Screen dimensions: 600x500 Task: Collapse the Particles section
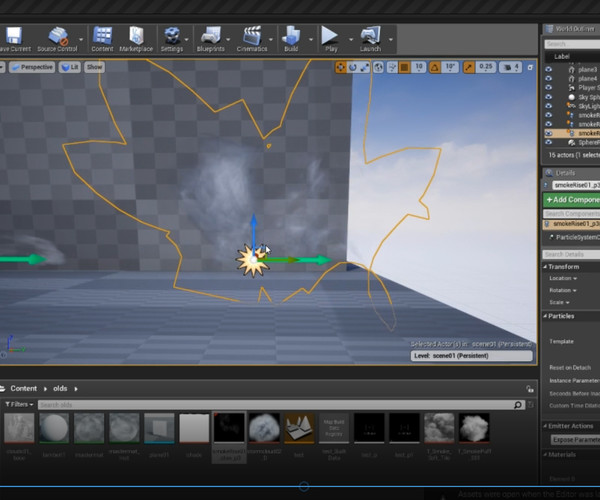pos(545,316)
